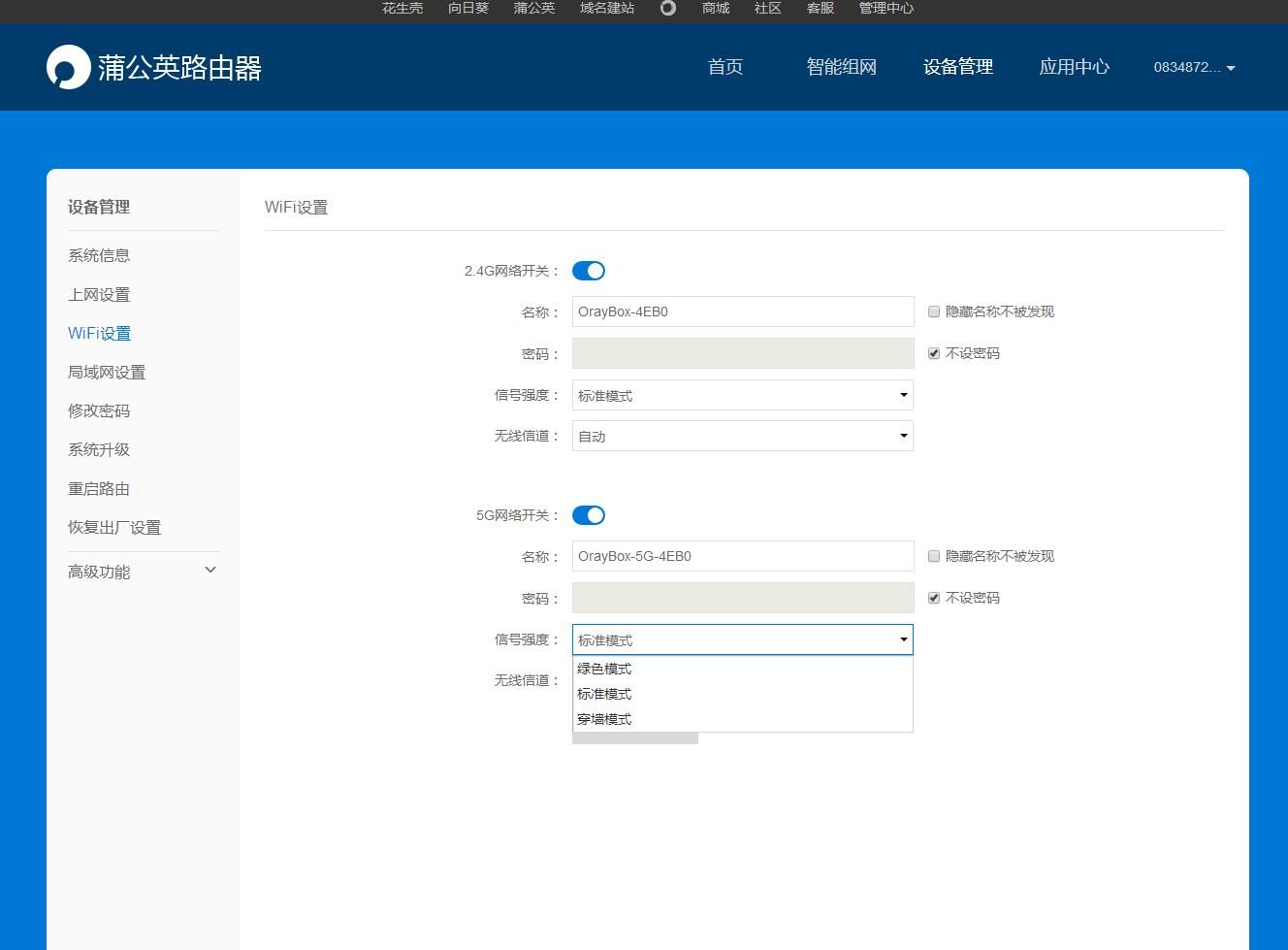
Task: Toggle the 5G网络开关 switch
Action: click(589, 515)
